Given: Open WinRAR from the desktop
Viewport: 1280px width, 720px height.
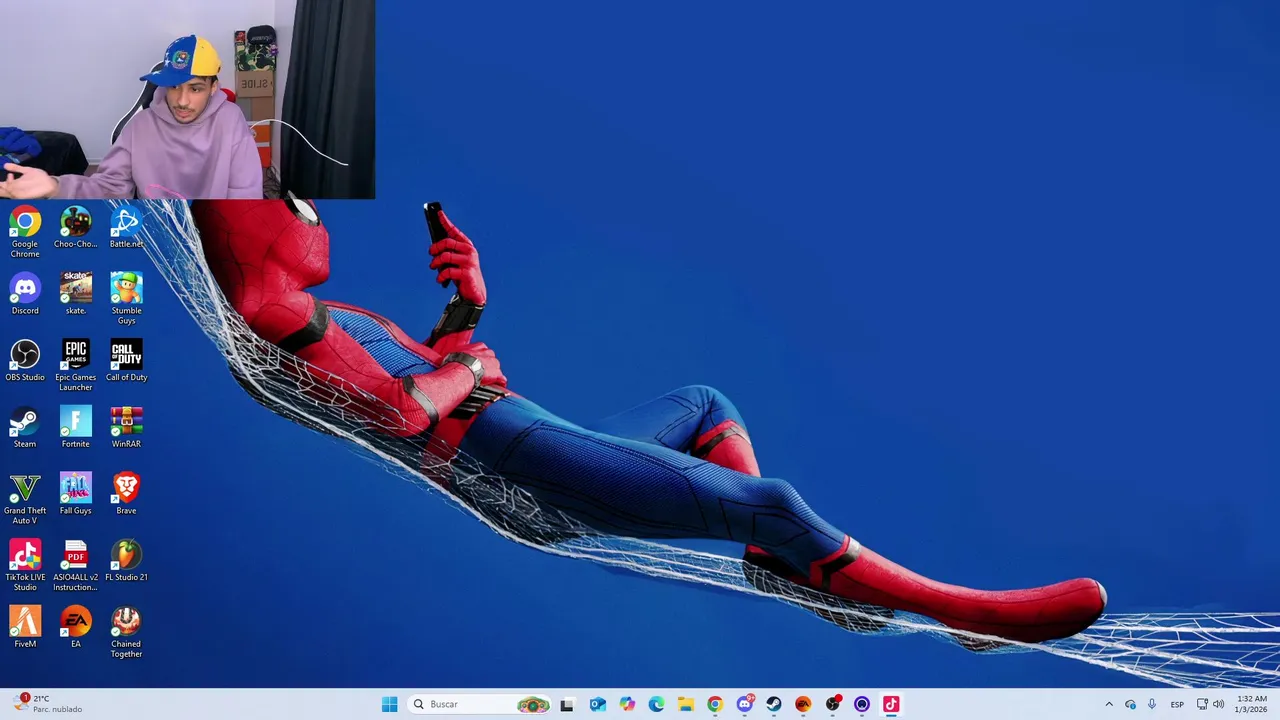Looking at the screenshot, I should pyautogui.click(x=126, y=427).
